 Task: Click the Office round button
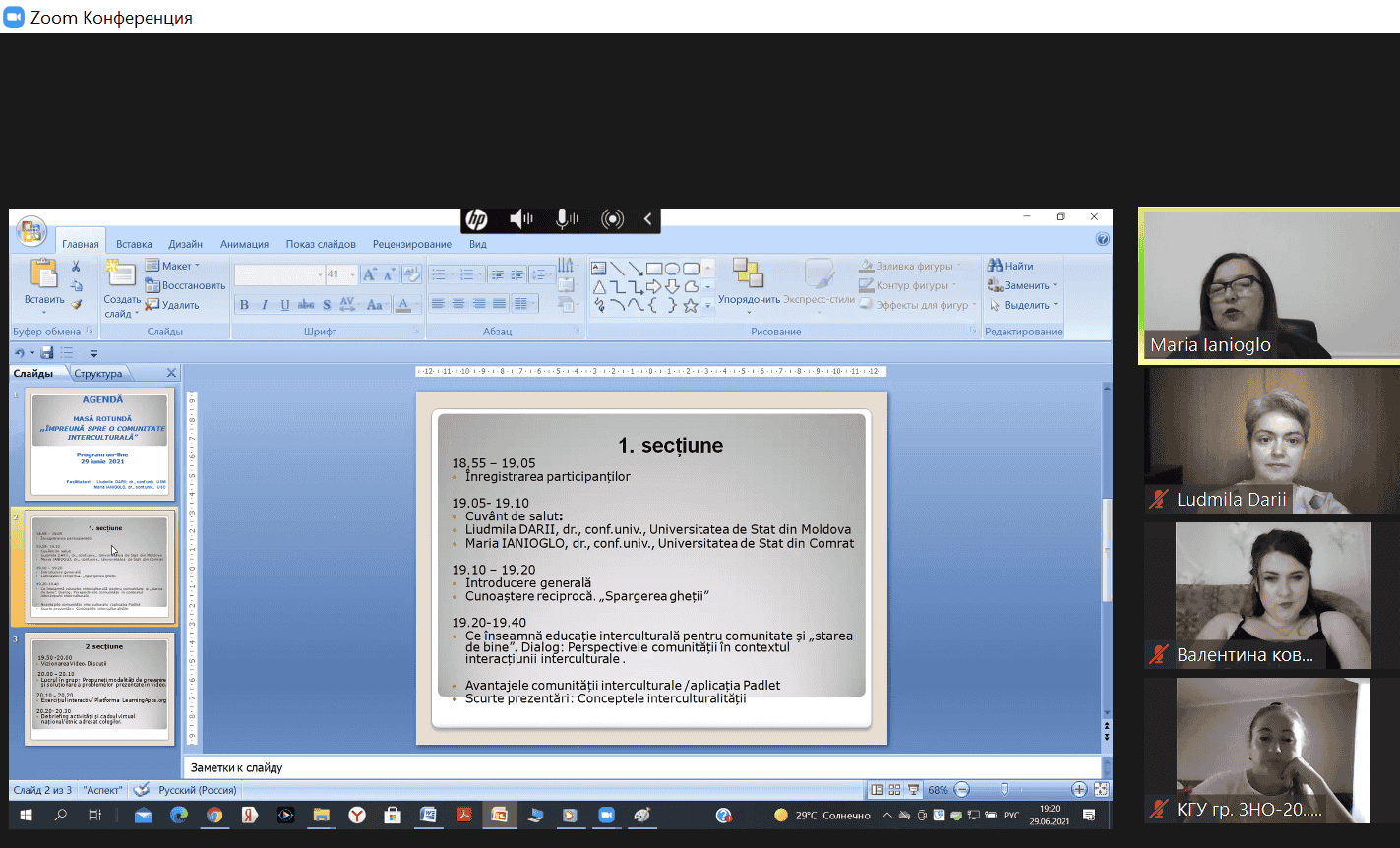(x=30, y=231)
